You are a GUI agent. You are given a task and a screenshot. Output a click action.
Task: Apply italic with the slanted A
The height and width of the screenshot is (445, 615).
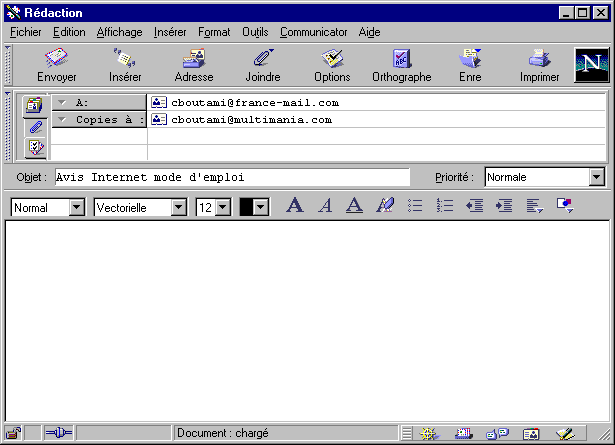325,205
